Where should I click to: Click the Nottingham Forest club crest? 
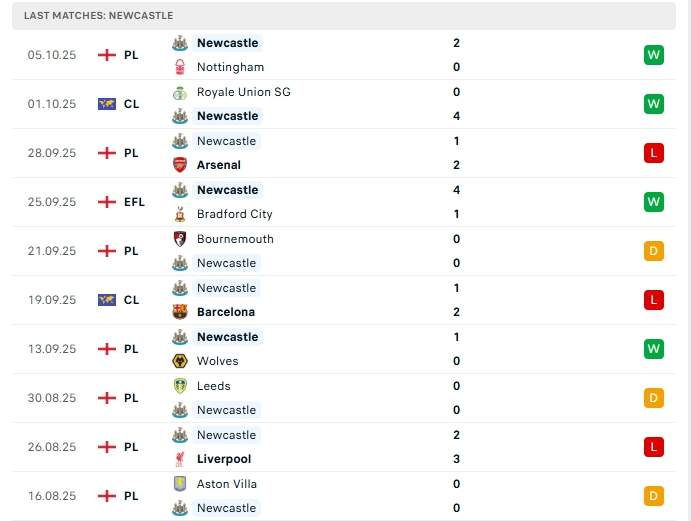click(180, 67)
